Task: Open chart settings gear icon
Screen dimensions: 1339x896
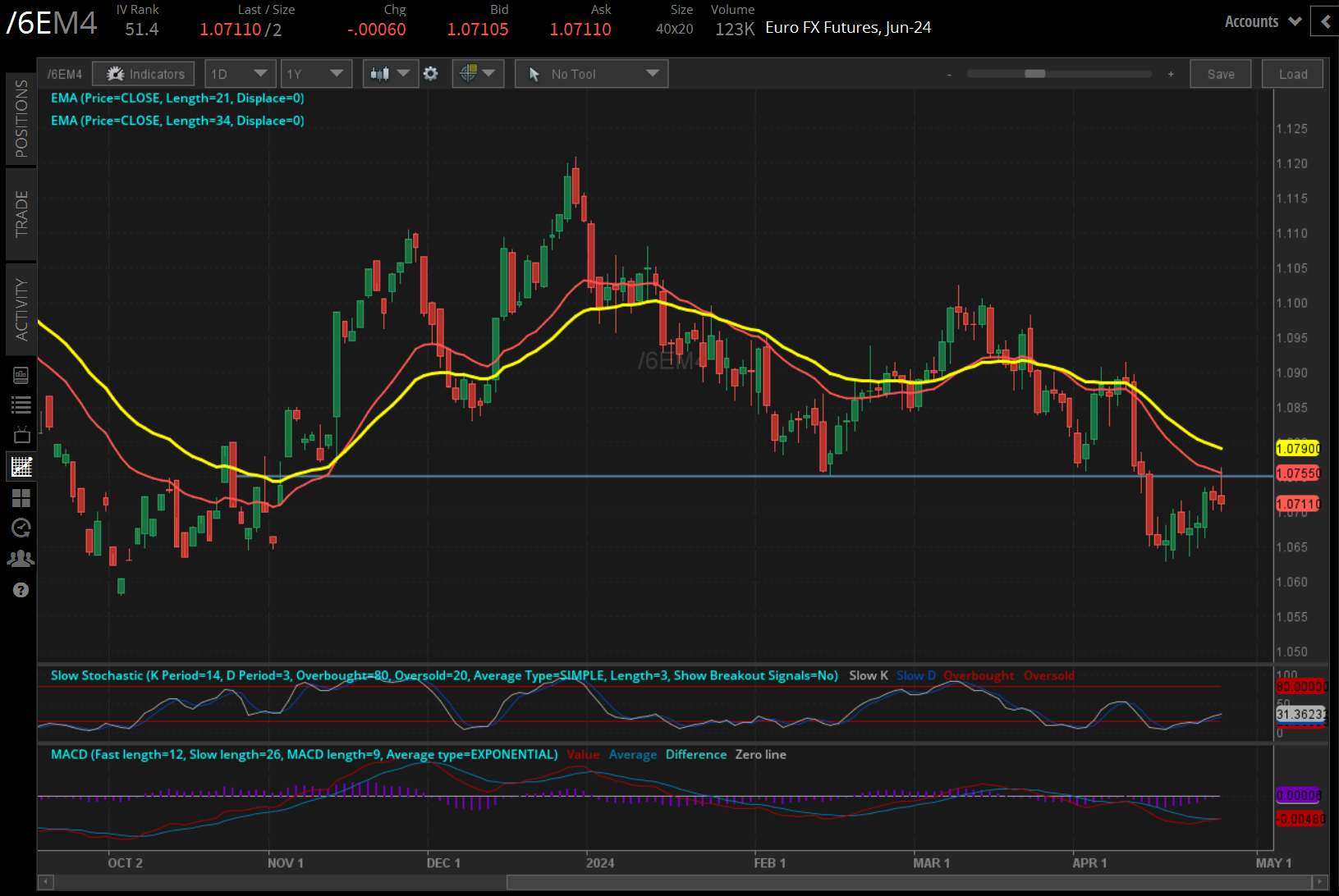Action: click(430, 74)
